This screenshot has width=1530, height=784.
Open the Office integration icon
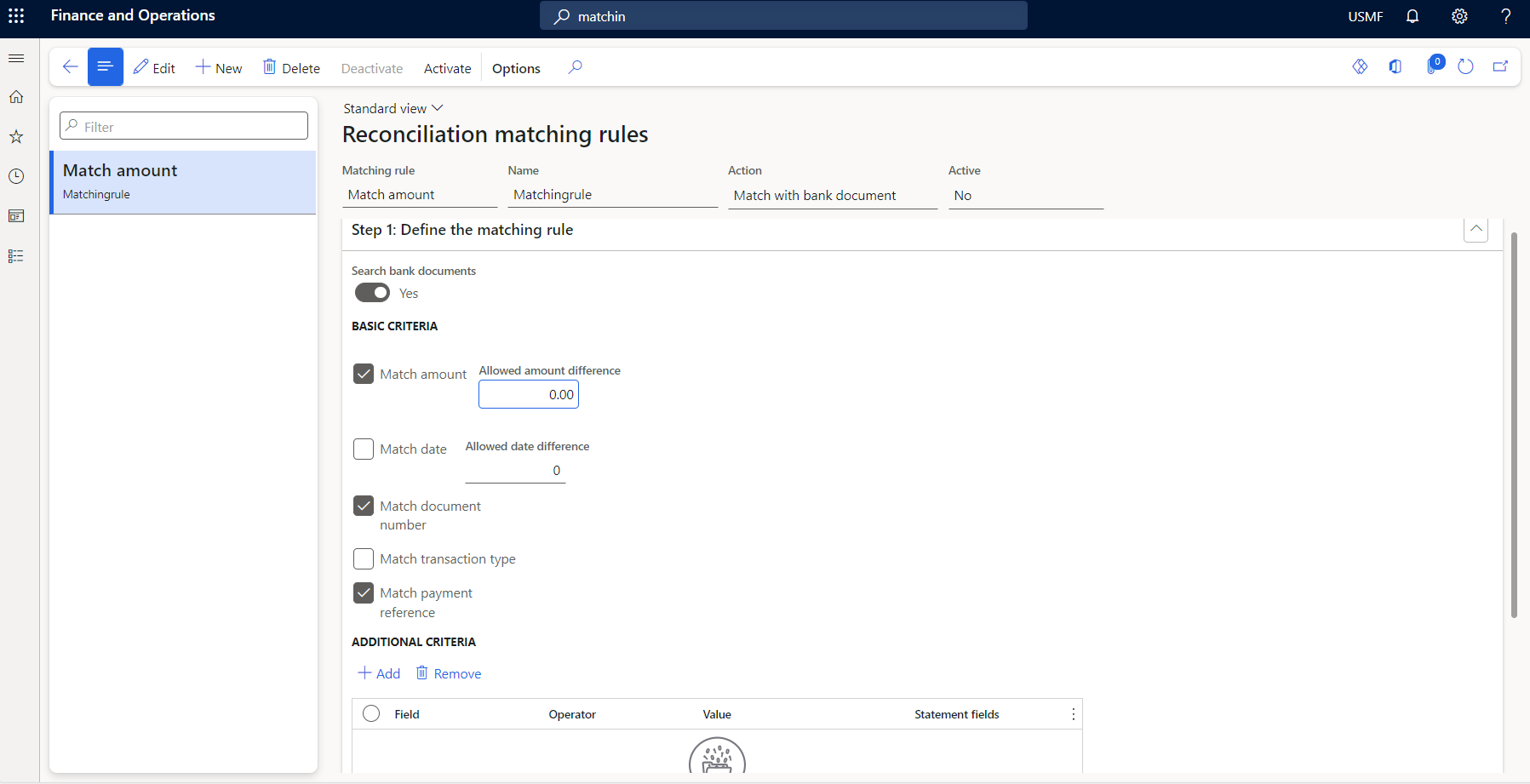pos(1395,66)
